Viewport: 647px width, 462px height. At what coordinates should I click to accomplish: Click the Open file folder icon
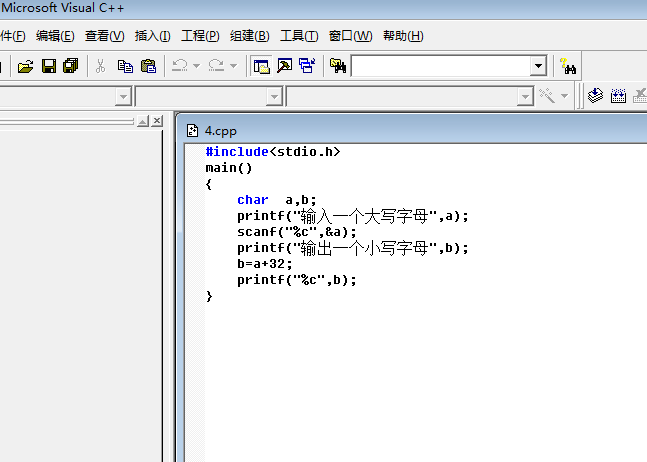click(x=25, y=66)
